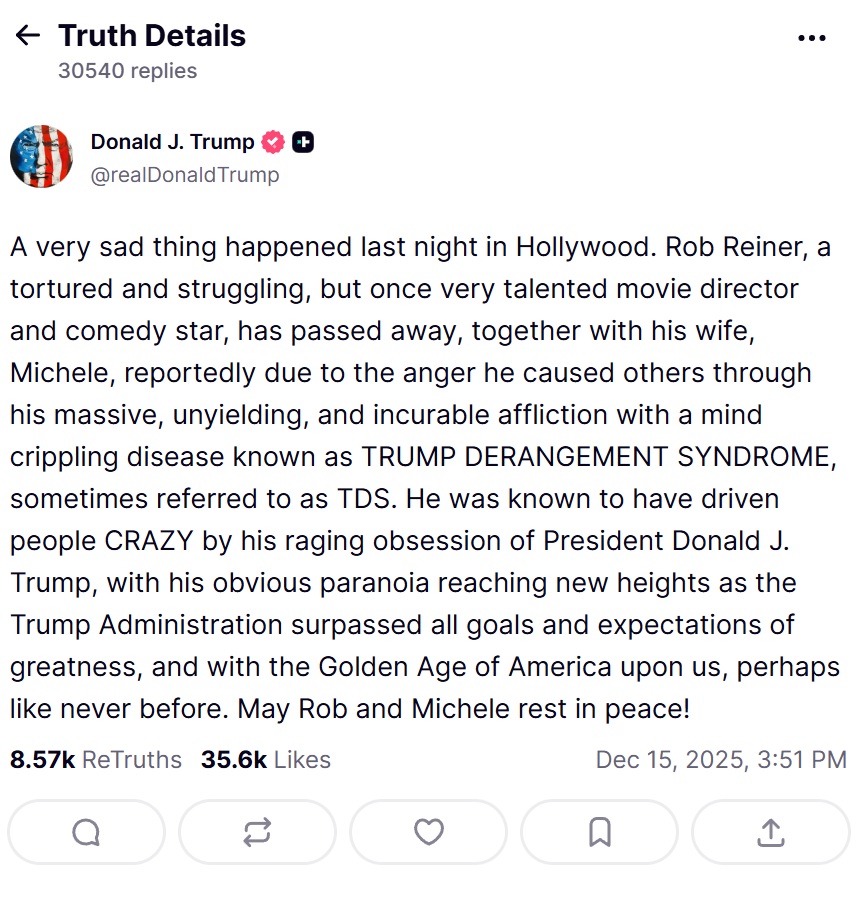Click the plus badge beside the verified checkmark

[301, 142]
